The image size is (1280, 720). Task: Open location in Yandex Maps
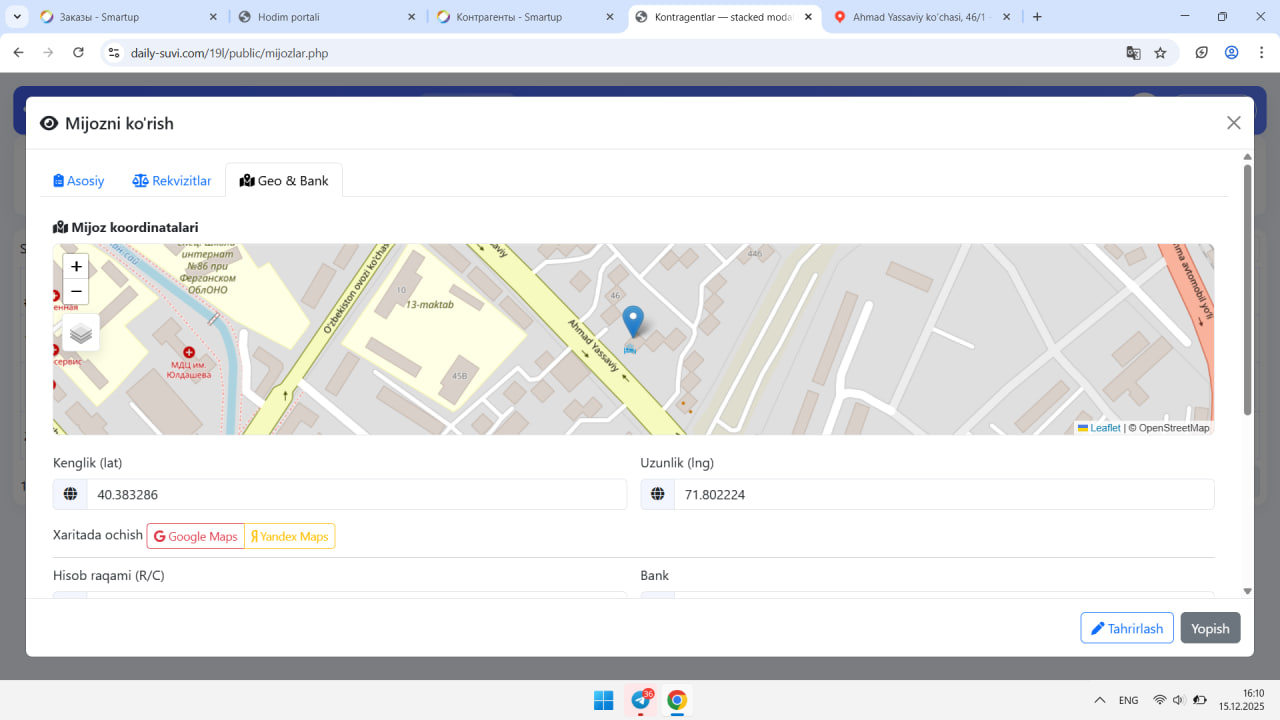pos(290,537)
